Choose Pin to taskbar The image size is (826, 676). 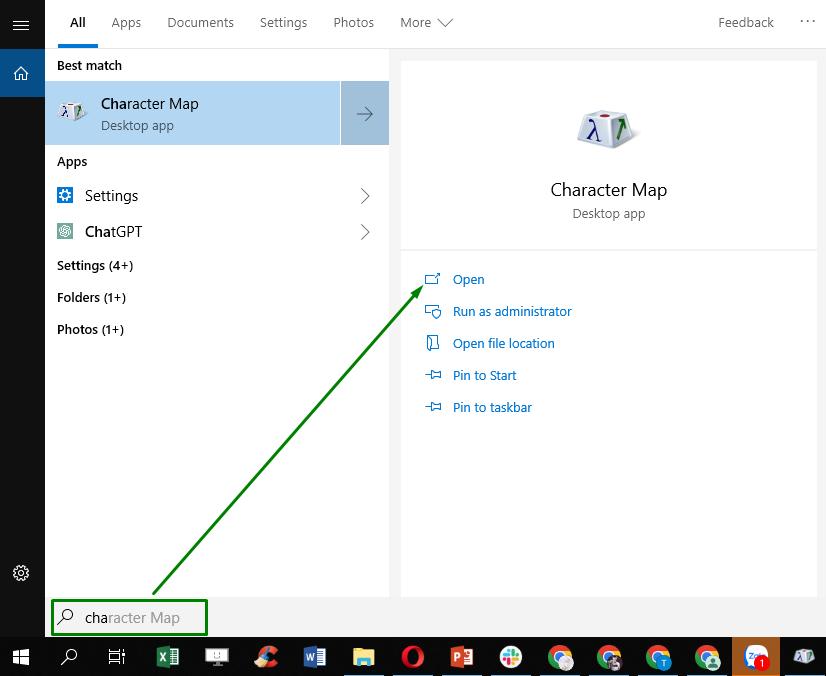click(x=492, y=407)
